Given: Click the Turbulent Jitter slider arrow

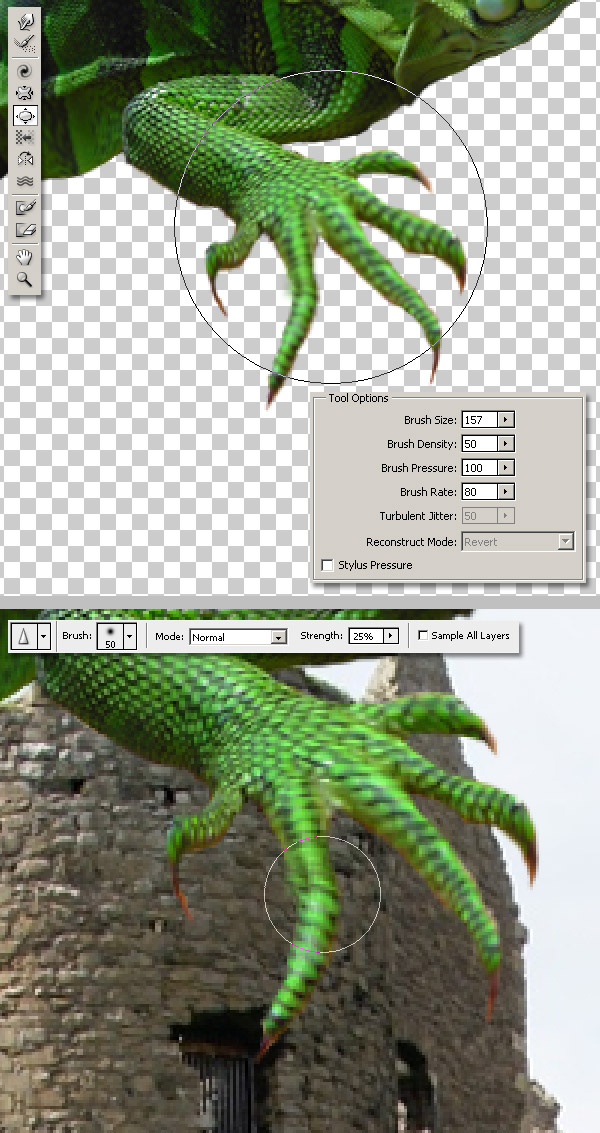Looking at the screenshot, I should click(506, 516).
